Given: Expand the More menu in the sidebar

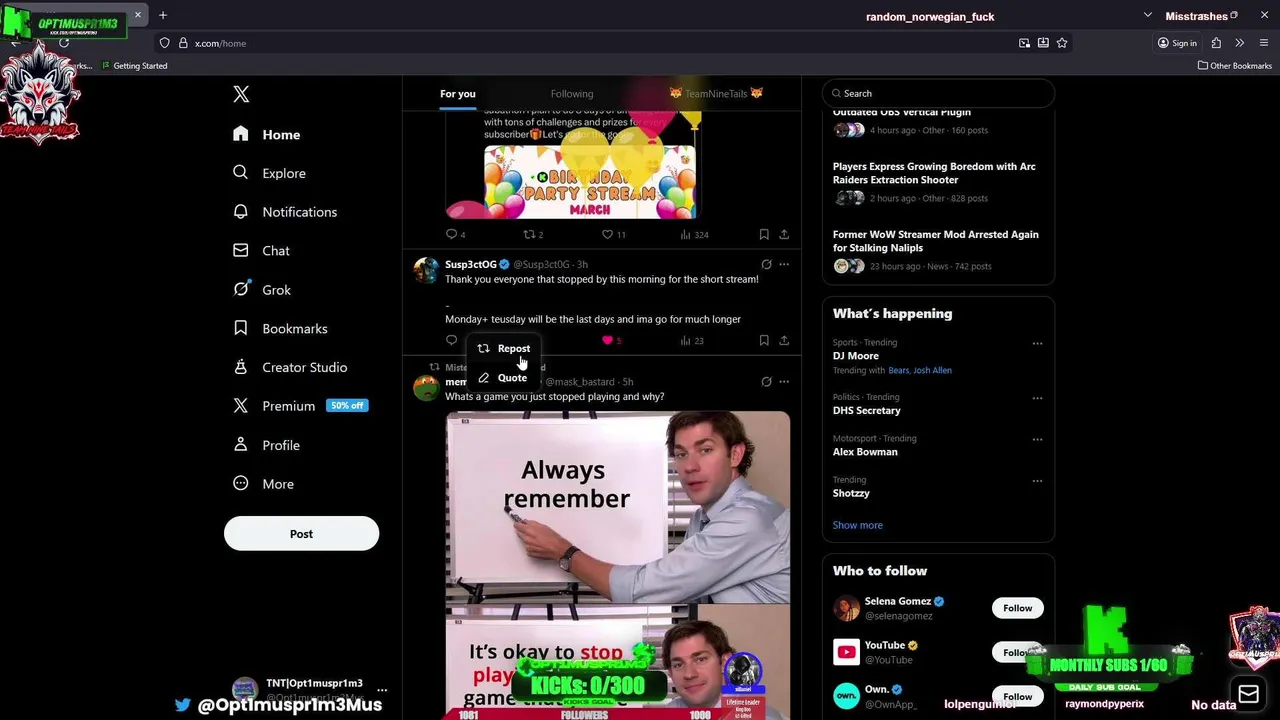Looking at the screenshot, I should coord(264,484).
